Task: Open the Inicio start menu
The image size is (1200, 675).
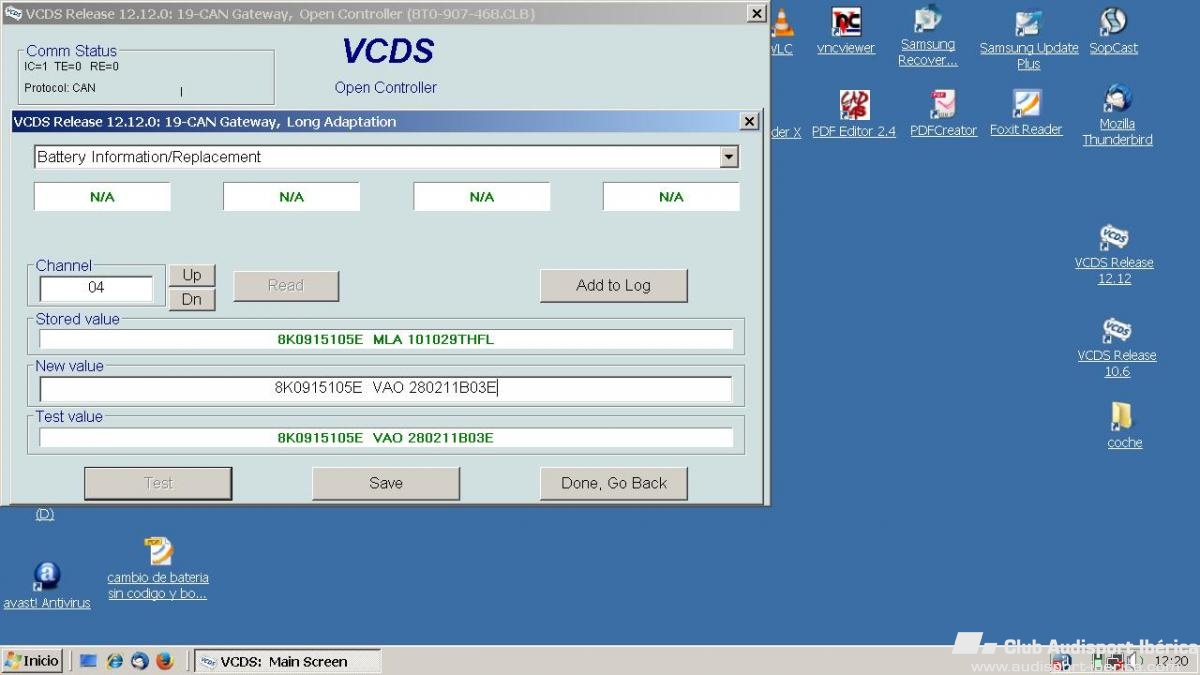Action: pyautogui.click(x=33, y=661)
